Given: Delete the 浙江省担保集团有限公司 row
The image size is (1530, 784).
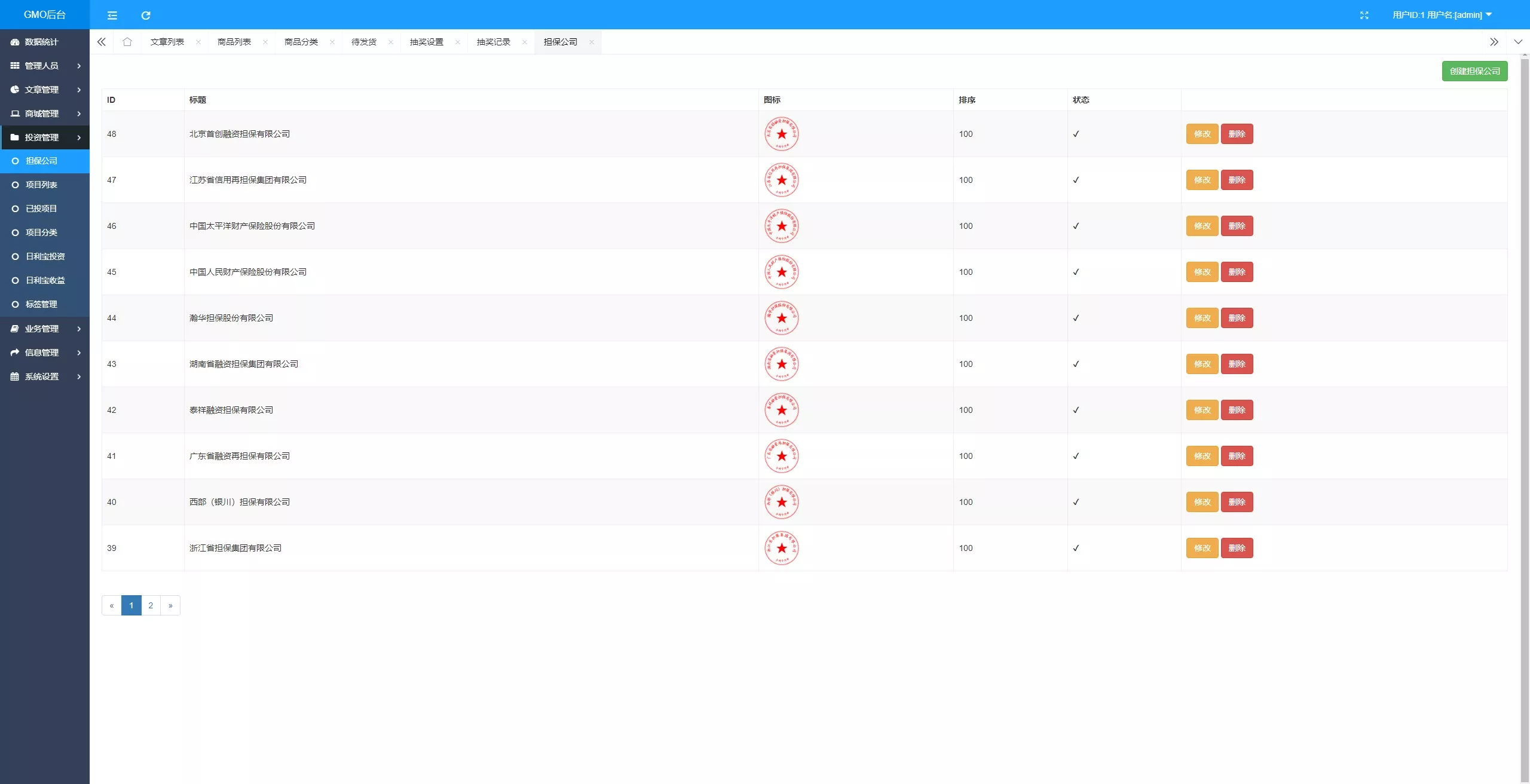Looking at the screenshot, I should pos(1237,548).
